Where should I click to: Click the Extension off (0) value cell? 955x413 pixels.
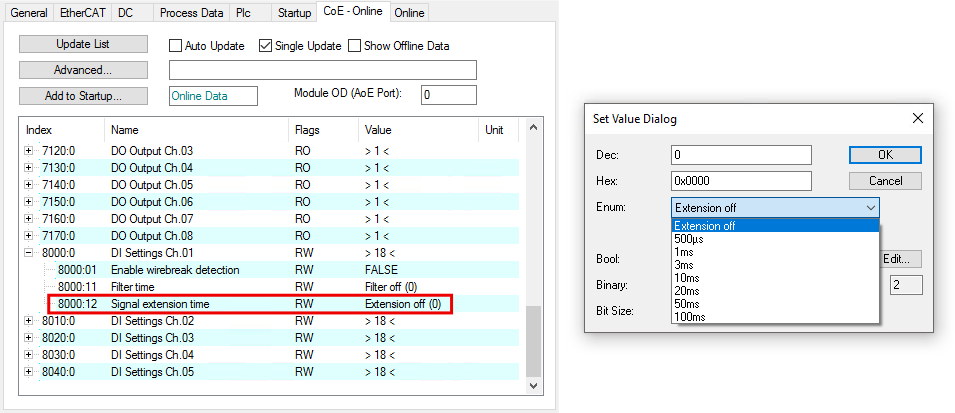click(x=403, y=304)
